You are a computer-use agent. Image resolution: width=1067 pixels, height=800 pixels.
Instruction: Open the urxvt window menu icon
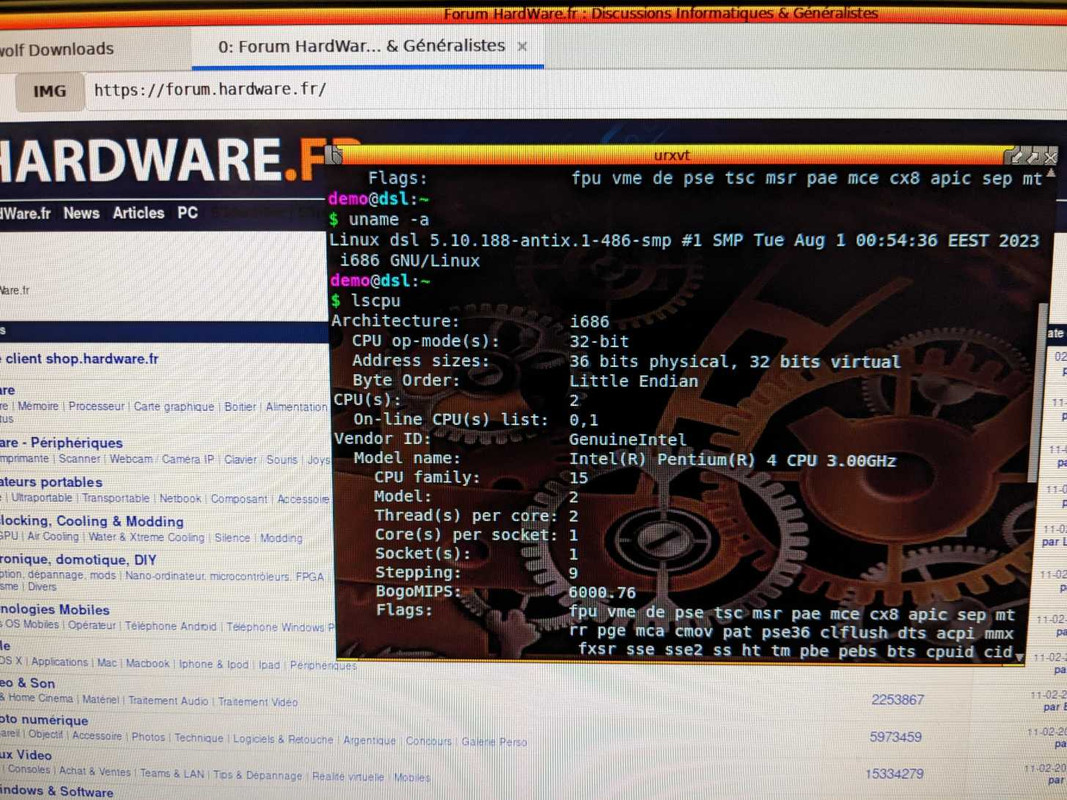tap(333, 157)
